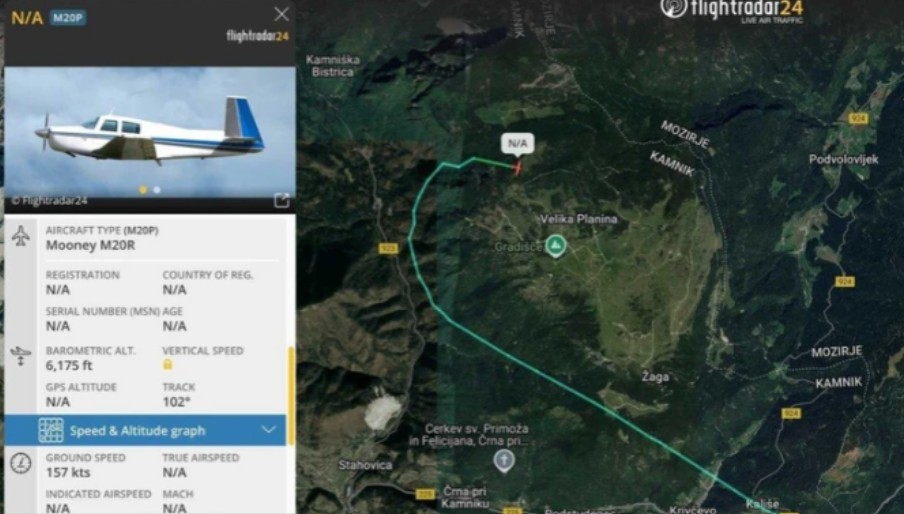Click the ground speed gauge icon
904x514 pixels.
21,463
